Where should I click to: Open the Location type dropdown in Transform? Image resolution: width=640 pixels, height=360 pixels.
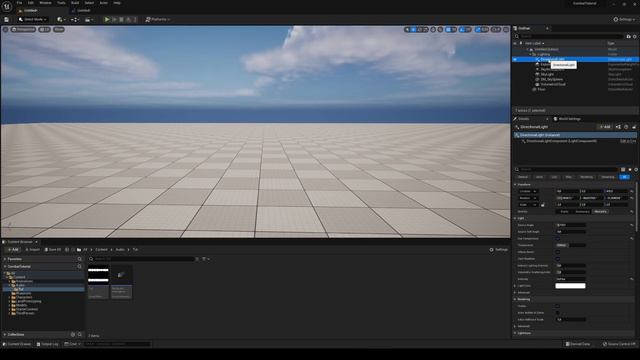528,191
